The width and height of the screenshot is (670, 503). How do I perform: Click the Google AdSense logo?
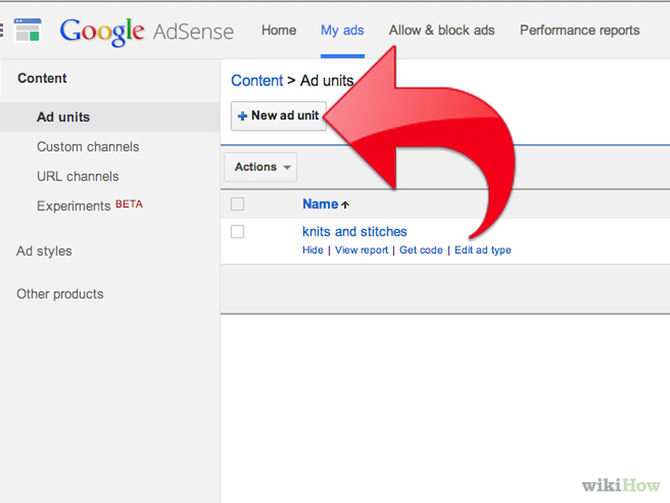[x=147, y=31]
